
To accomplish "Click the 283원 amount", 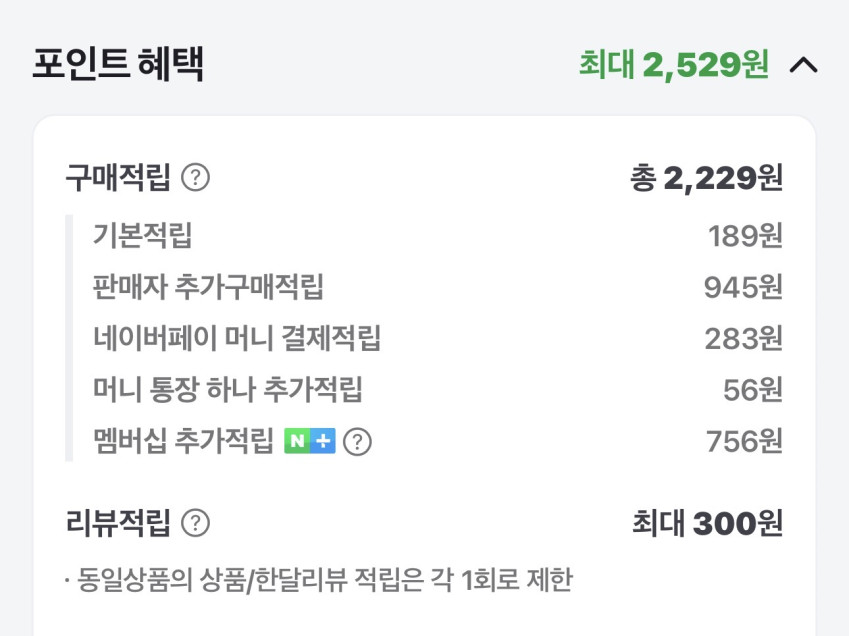I will 743,338.
